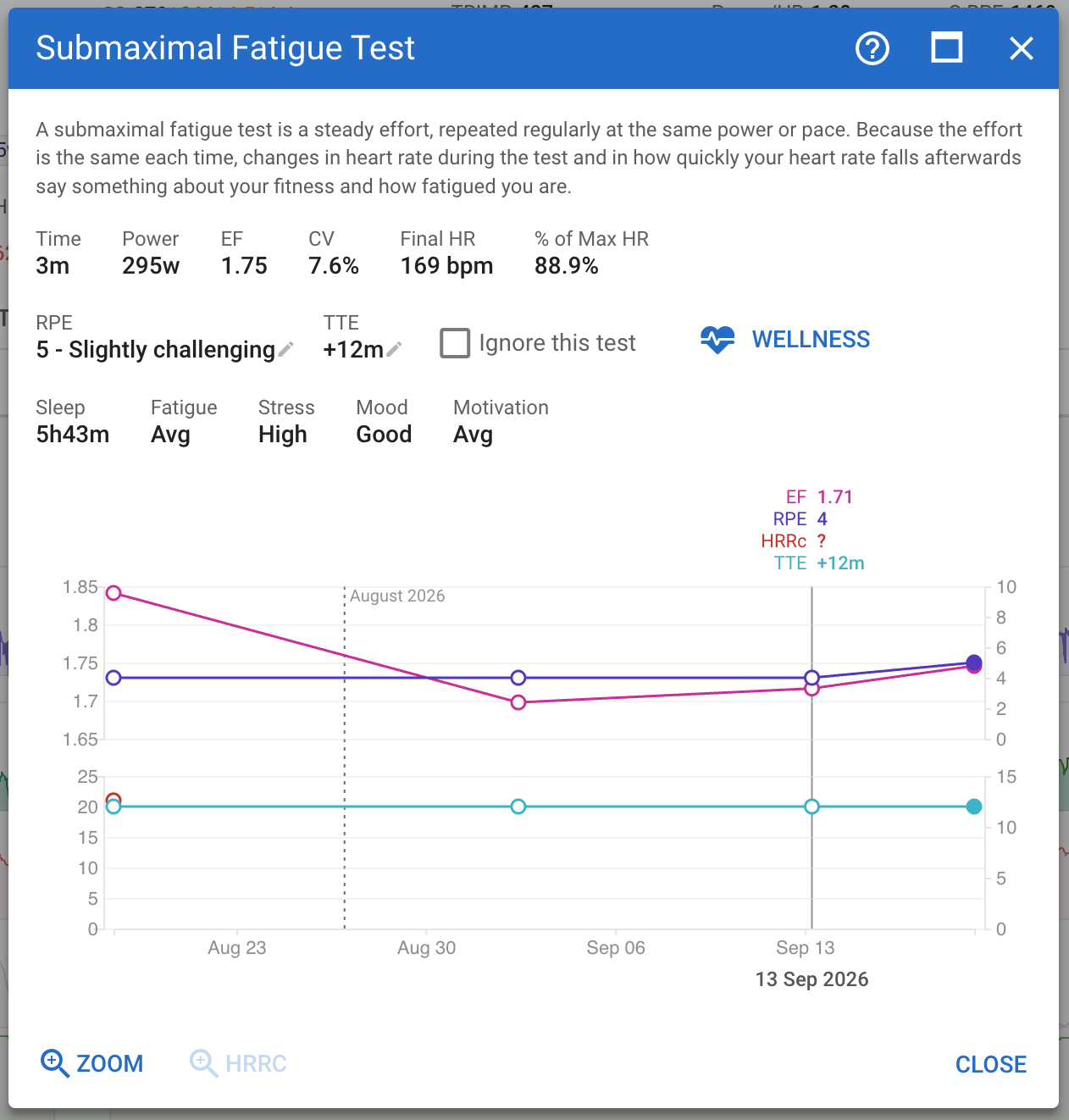
Task: Click the Stress High value
Action: tap(282, 435)
